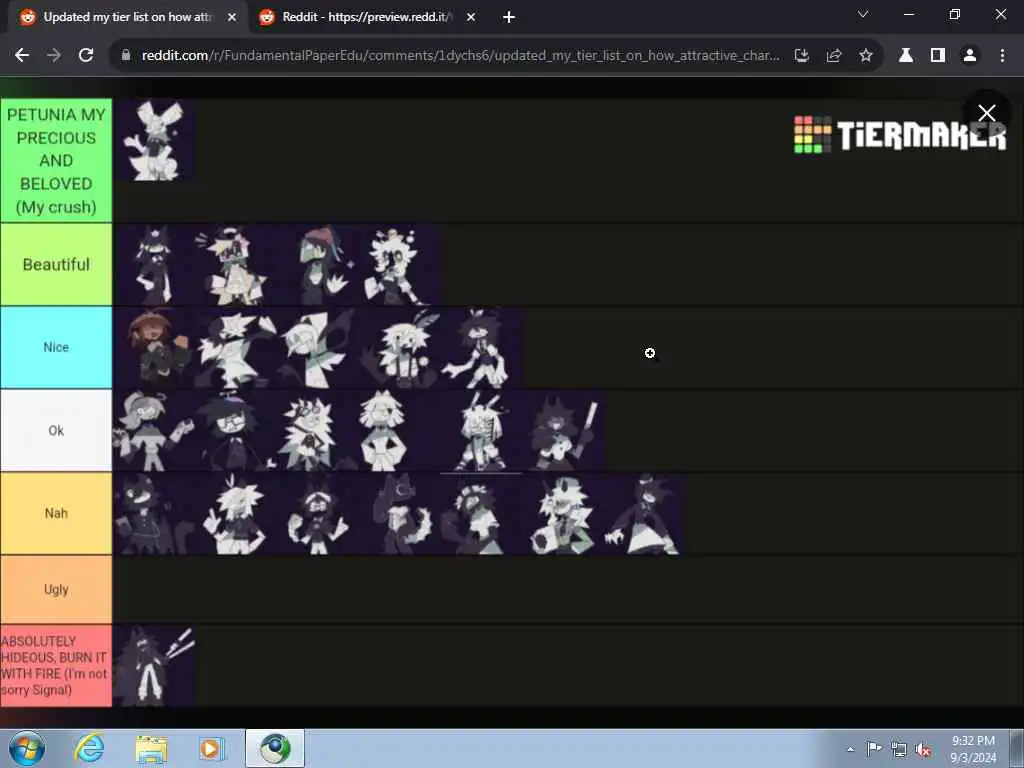The height and width of the screenshot is (768, 1024).
Task: Open the Windows Start menu
Action: pos(26,748)
